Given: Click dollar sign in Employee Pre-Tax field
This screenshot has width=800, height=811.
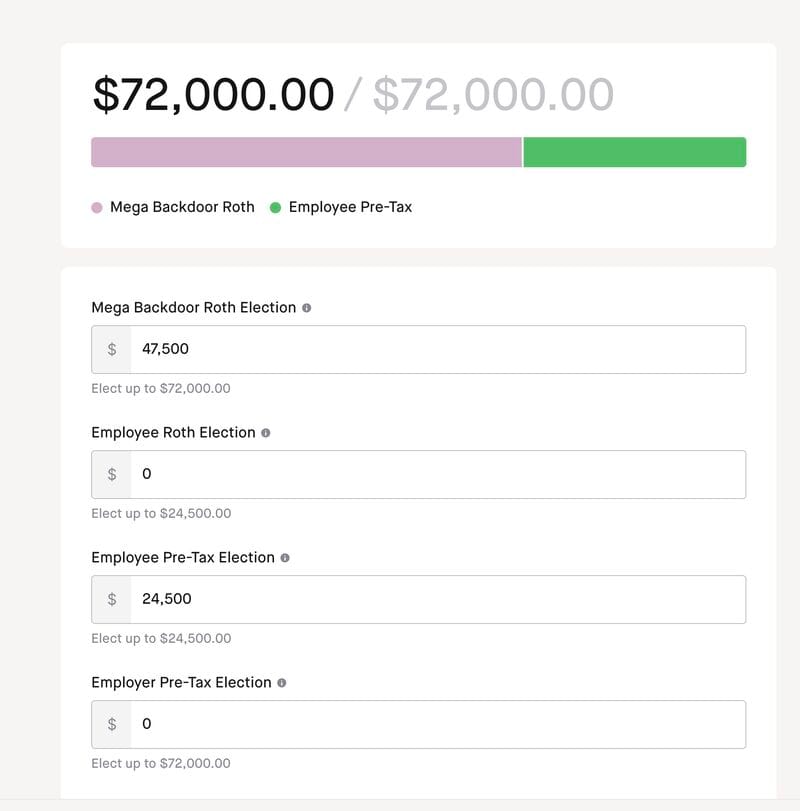Looking at the screenshot, I should (x=112, y=599).
